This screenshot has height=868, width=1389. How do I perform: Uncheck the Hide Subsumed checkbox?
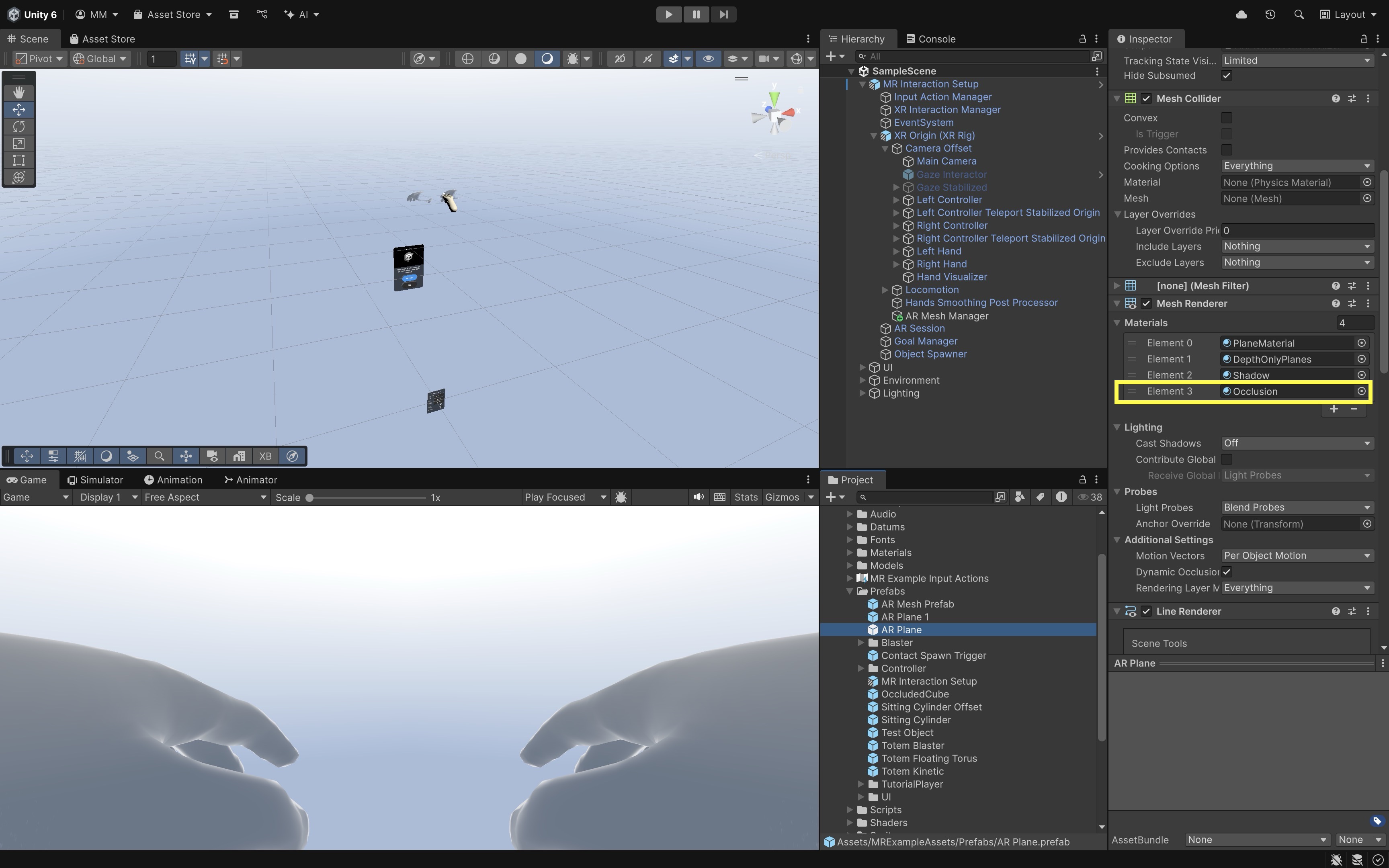pos(1227,76)
